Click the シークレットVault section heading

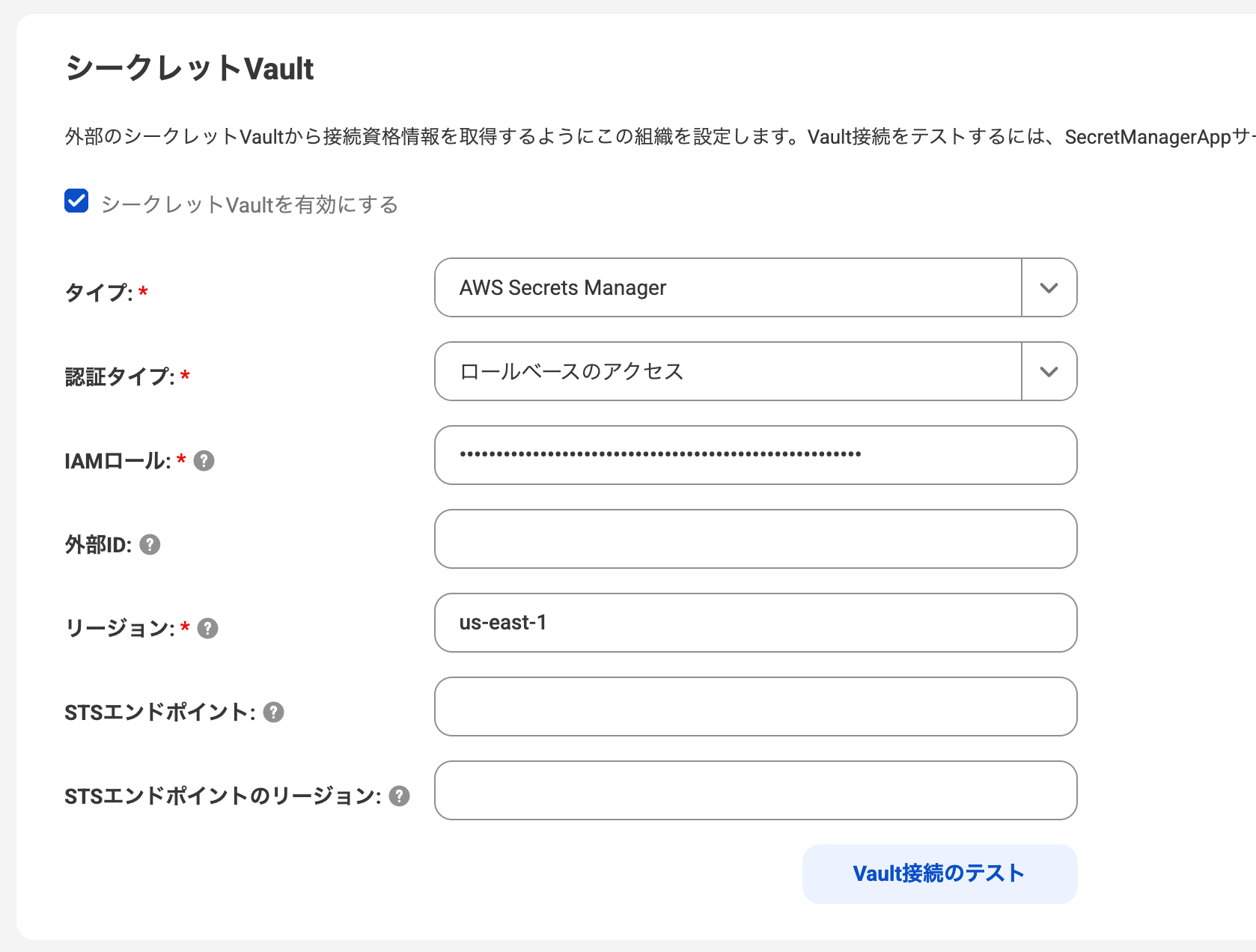click(x=189, y=69)
